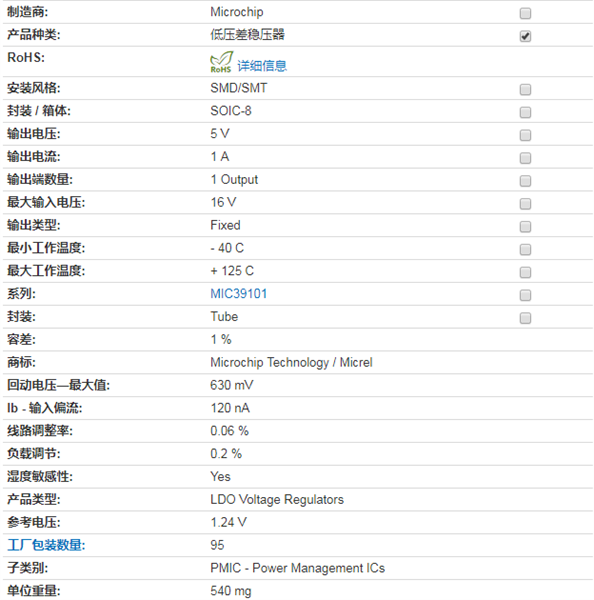
Task: Check the Microchip manufacturer checkbox
Action: [x=525, y=13]
